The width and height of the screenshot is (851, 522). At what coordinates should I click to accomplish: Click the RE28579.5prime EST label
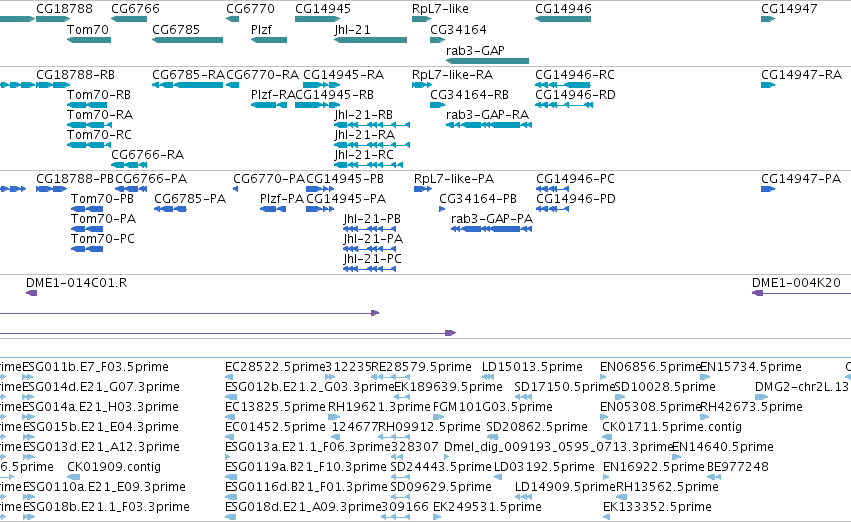[x=422, y=367]
